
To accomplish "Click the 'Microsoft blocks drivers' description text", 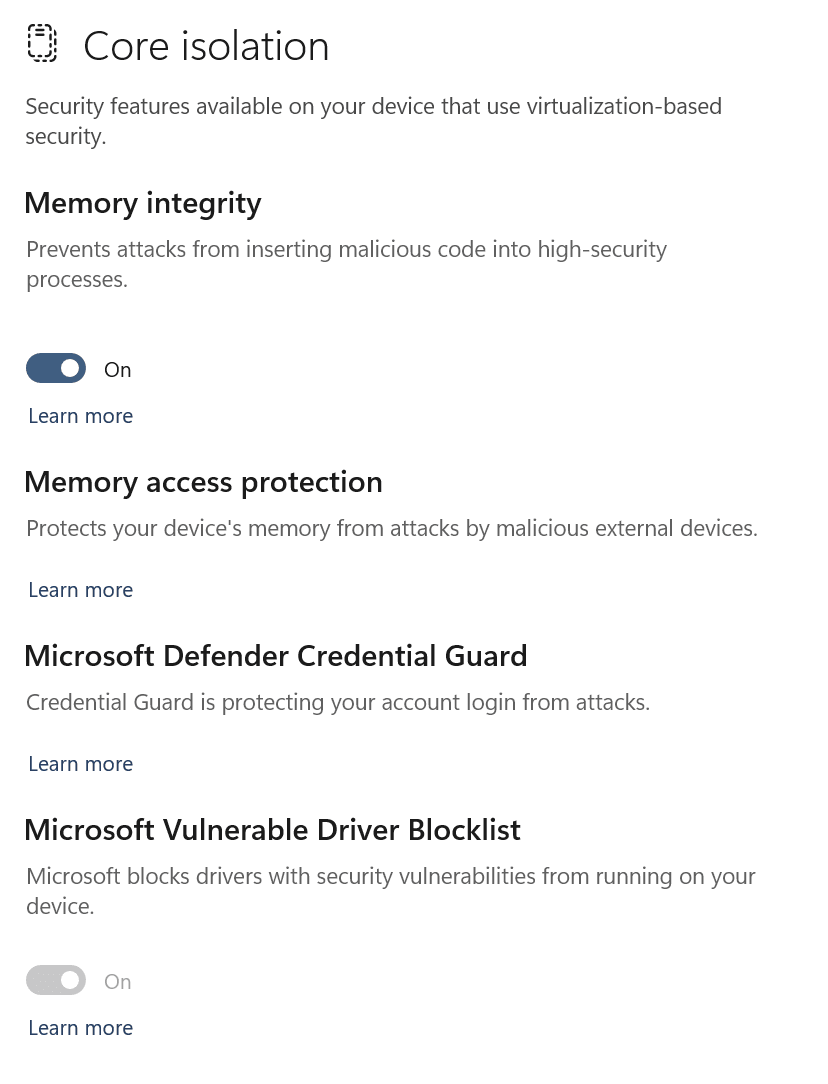I will 391,891.
